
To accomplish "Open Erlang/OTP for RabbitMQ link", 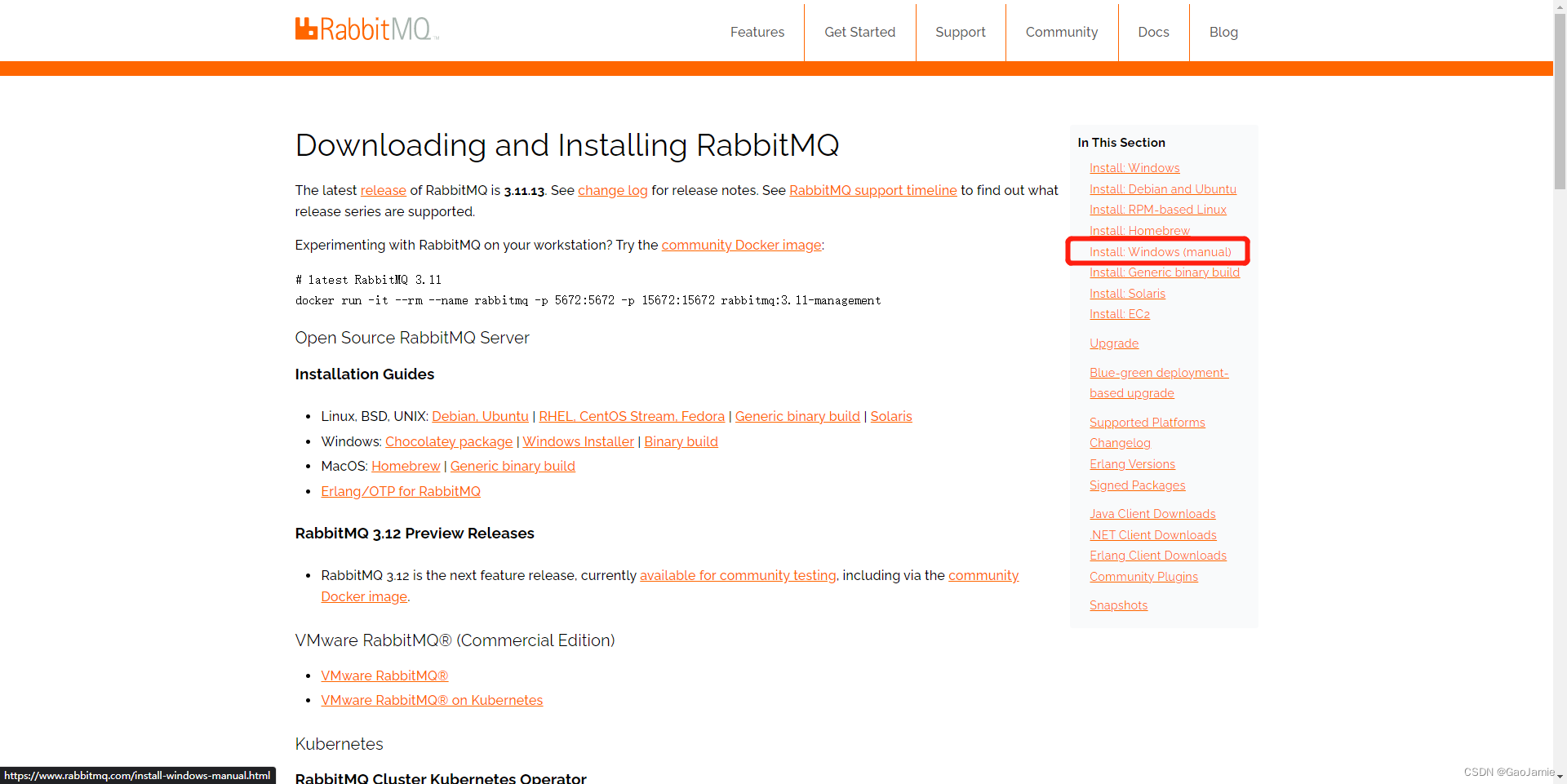I will (401, 491).
